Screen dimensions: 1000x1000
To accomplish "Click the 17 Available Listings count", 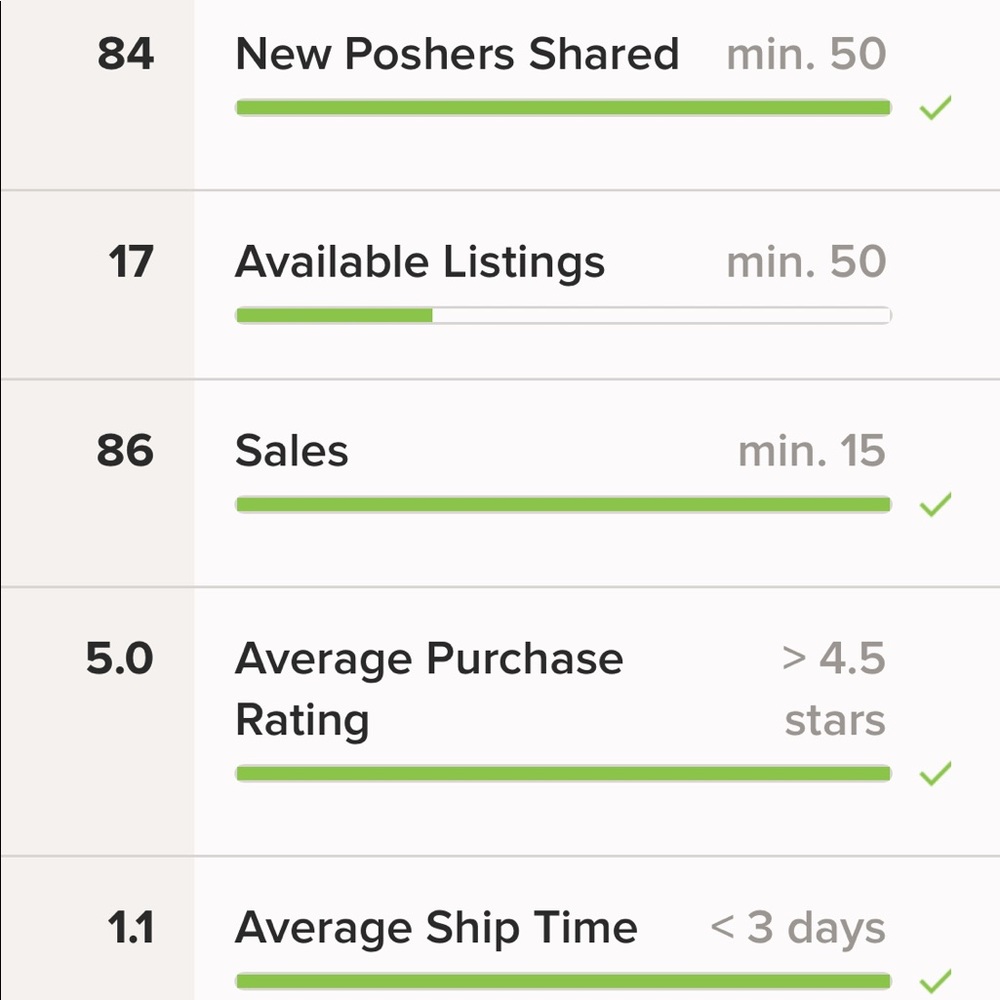I will (131, 263).
